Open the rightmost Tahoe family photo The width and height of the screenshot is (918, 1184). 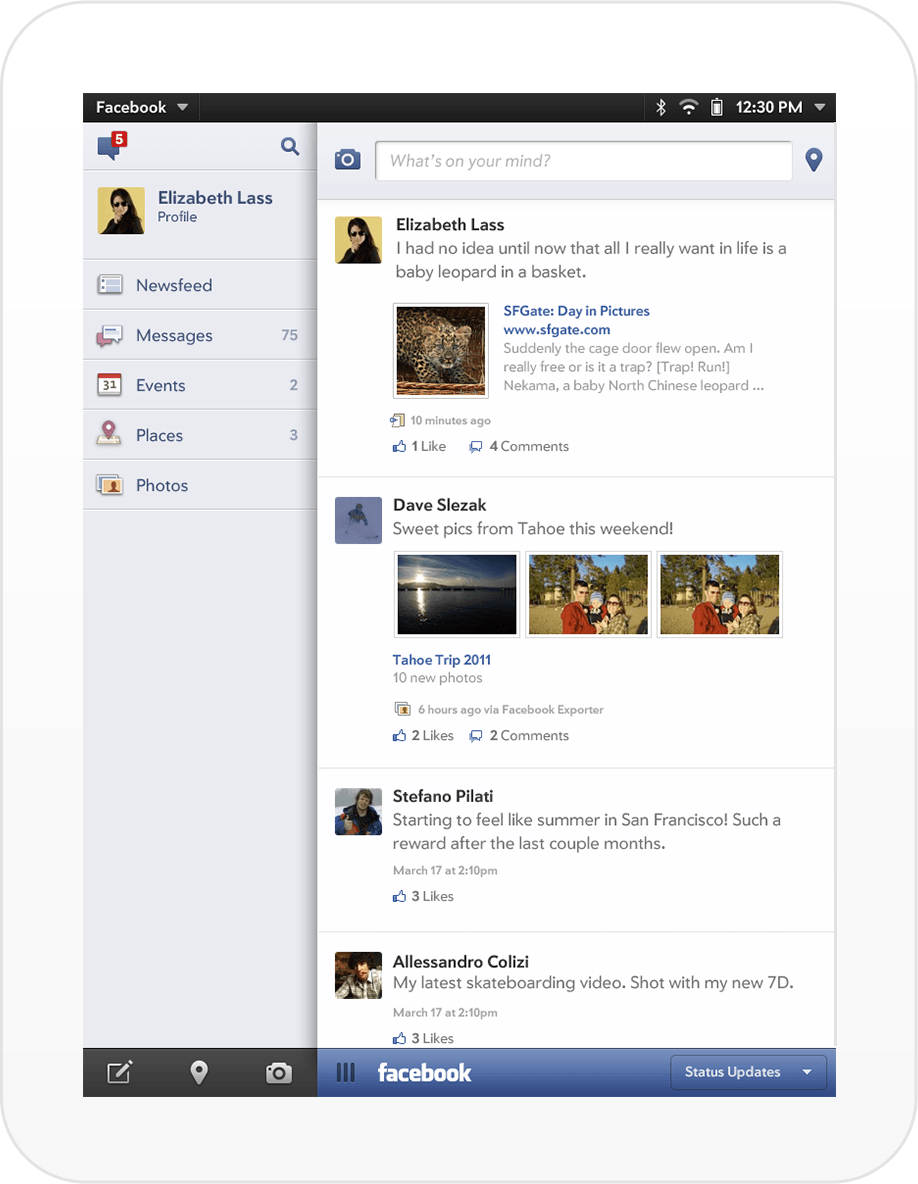(719, 594)
